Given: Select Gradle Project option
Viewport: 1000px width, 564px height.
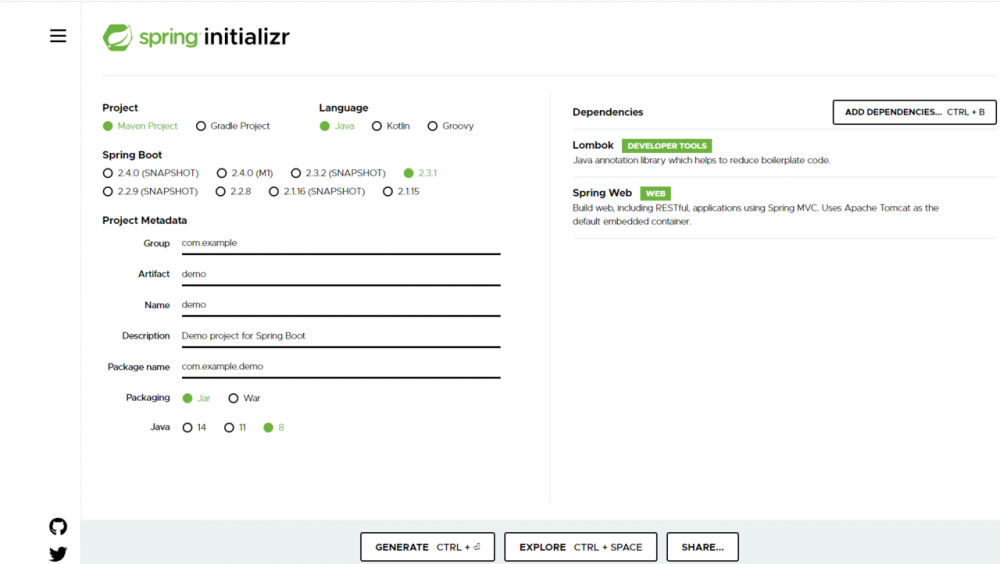Looking at the screenshot, I should (x=201, y=126).
